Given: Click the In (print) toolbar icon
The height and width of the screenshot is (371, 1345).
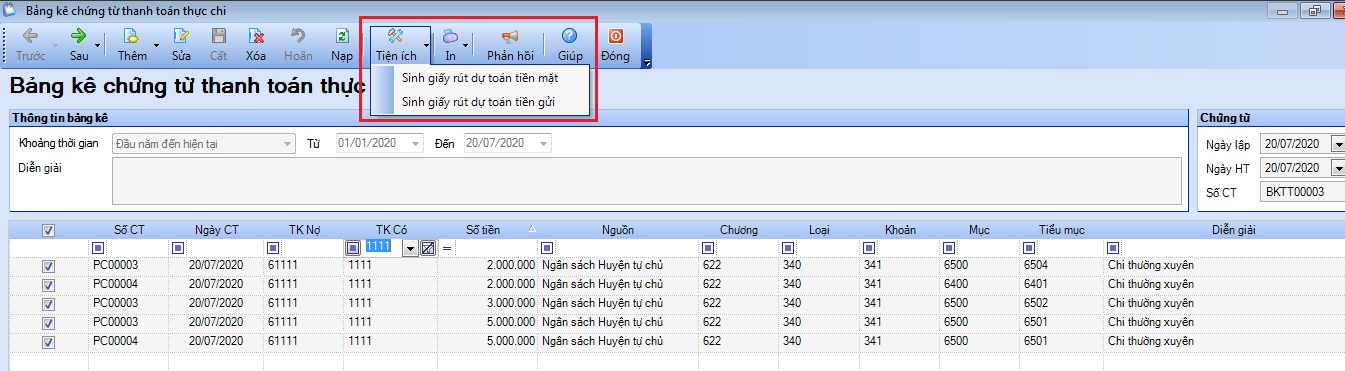Looking at the screenshot, I should [451, 36].
